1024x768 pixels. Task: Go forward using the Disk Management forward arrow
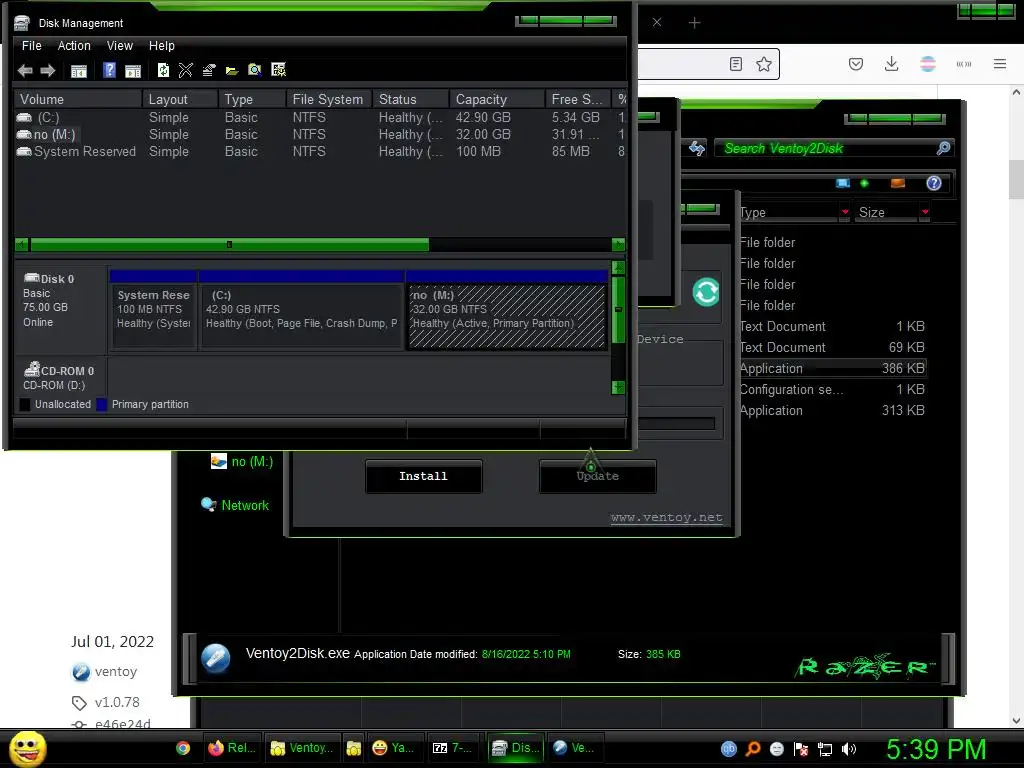[48, 71]
